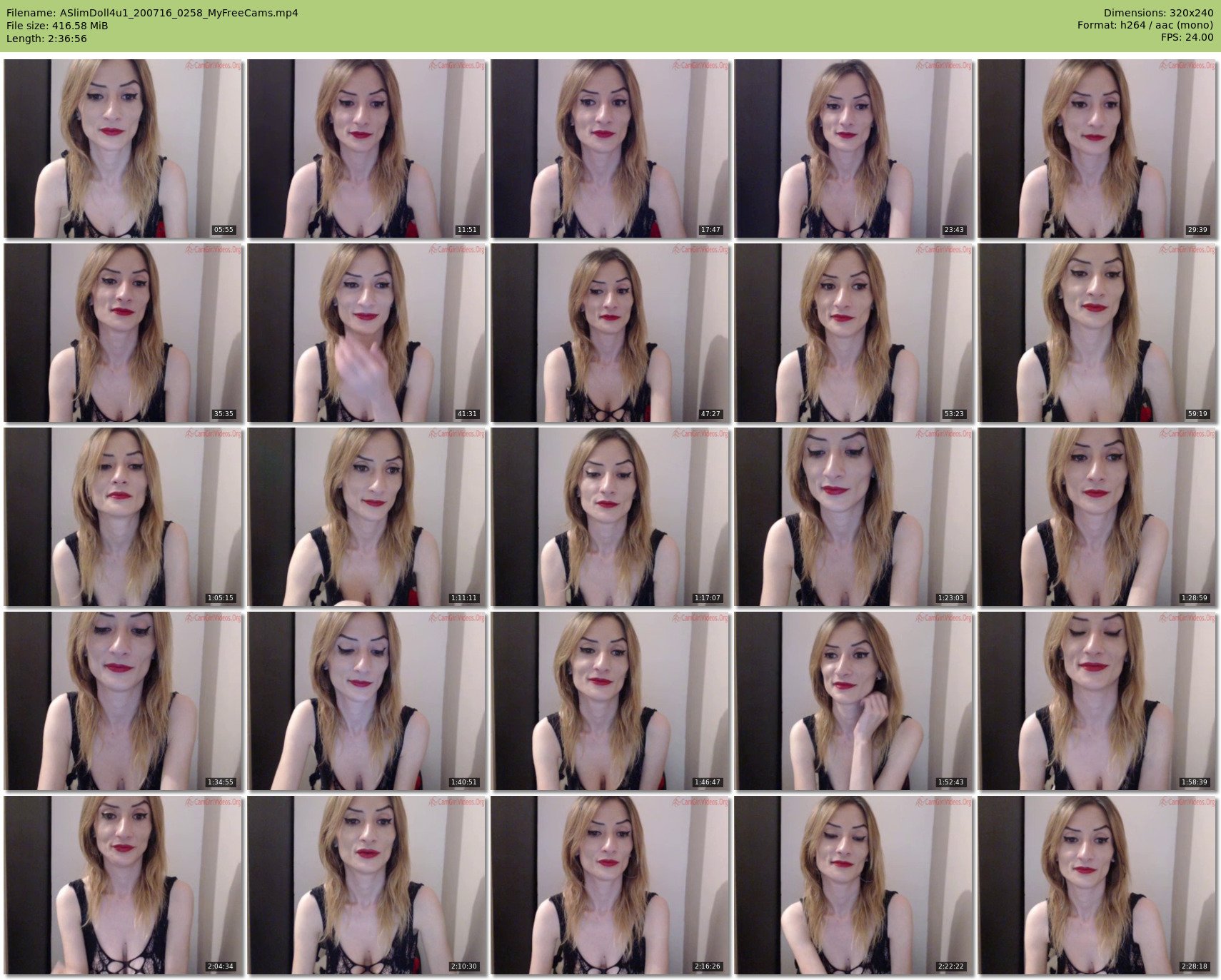Select the thumbnail at 41:31
The height and width of the screenshot is (980, 1221).
coord(366,333)
